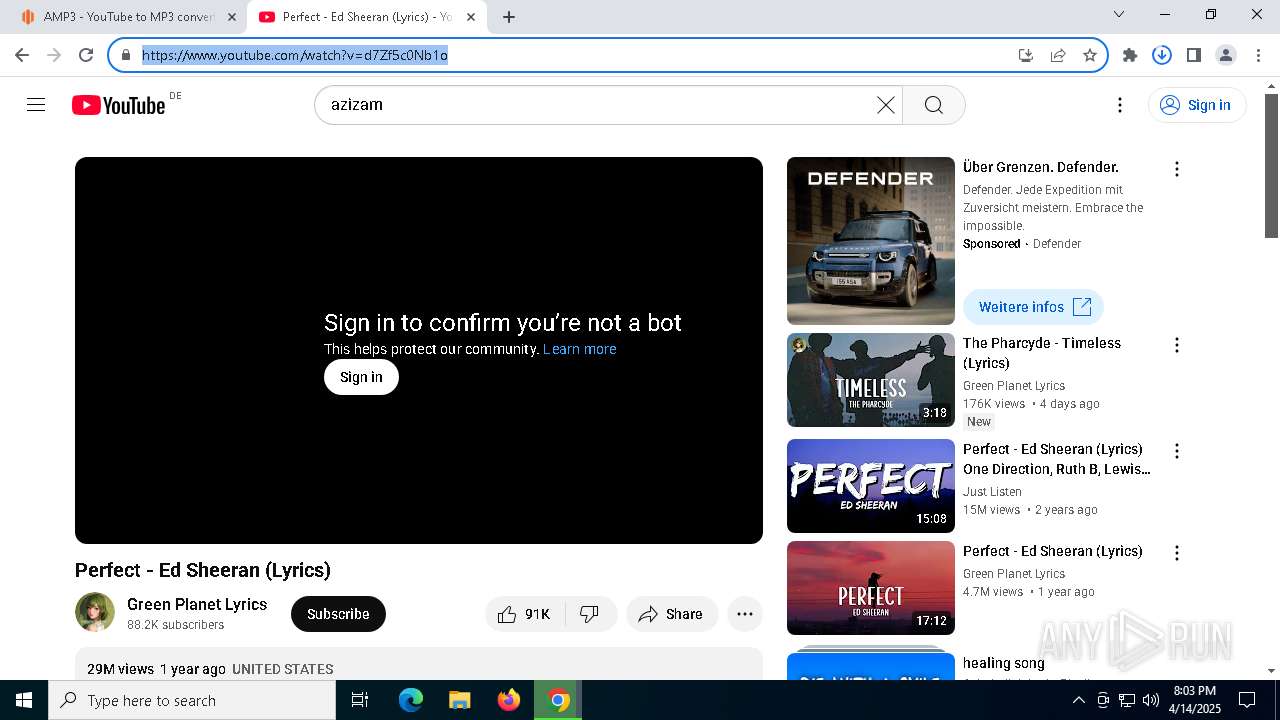The width and height of the screenshot is (1280, 720).
Task: Click page vertical scrollbar
Action: [1271, 165]
